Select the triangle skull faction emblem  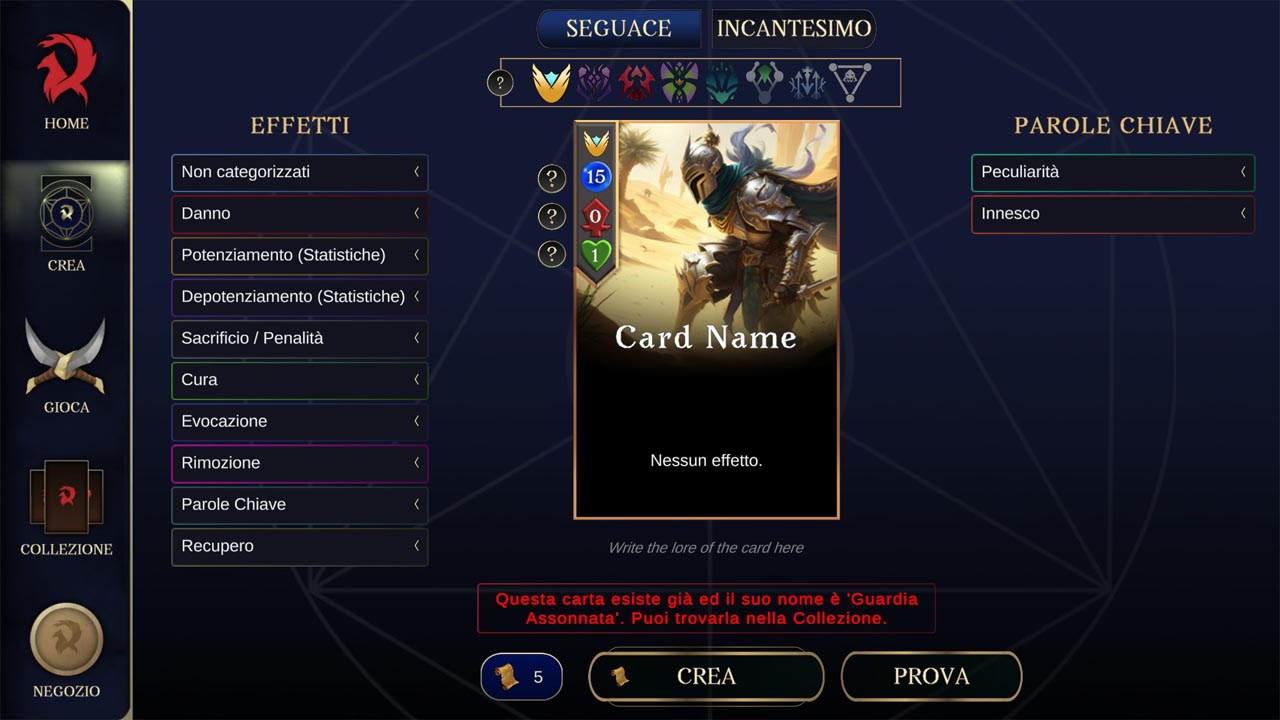(x=851, y=82)
